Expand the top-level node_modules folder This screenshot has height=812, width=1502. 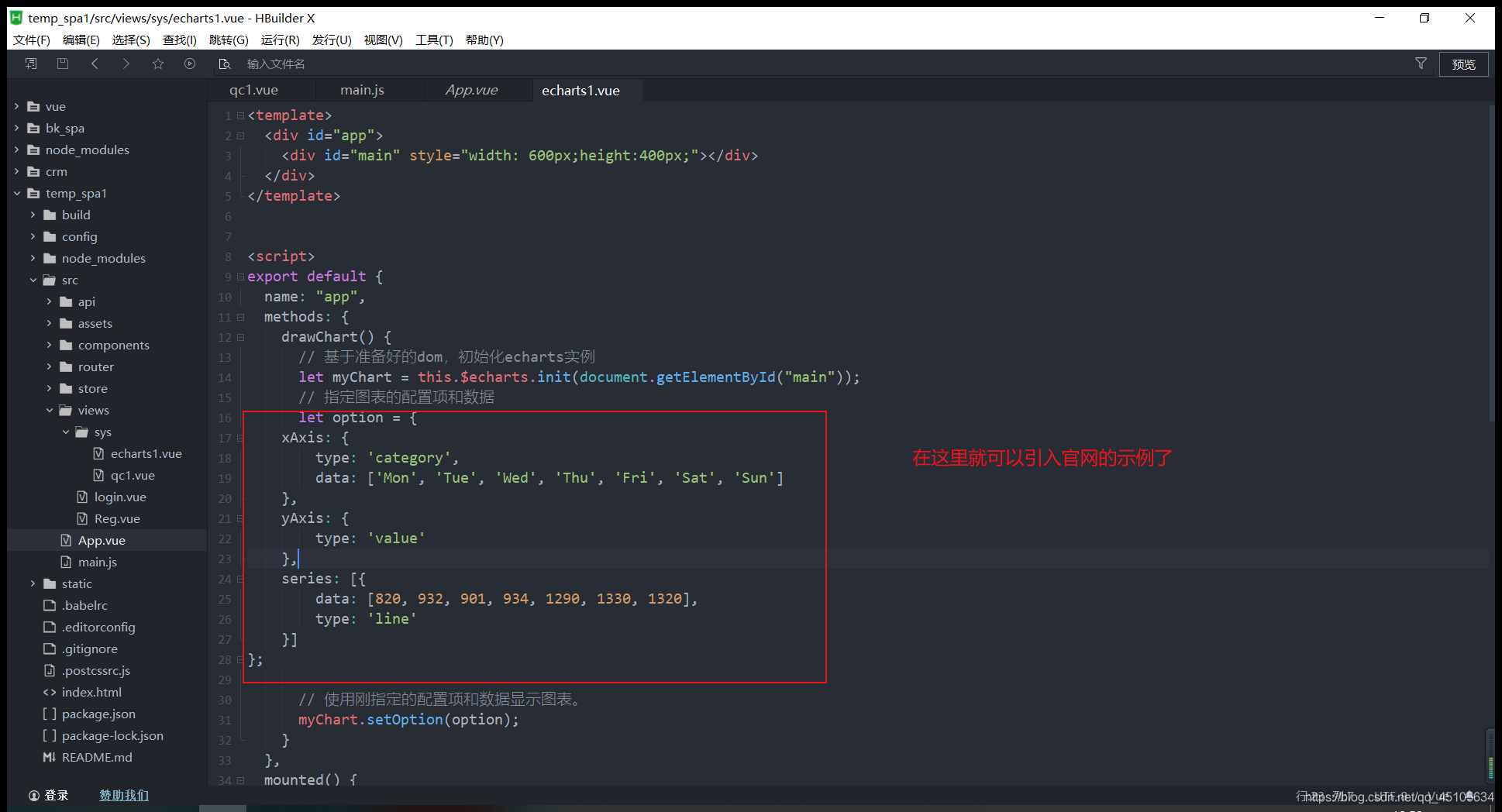(16, 150)
